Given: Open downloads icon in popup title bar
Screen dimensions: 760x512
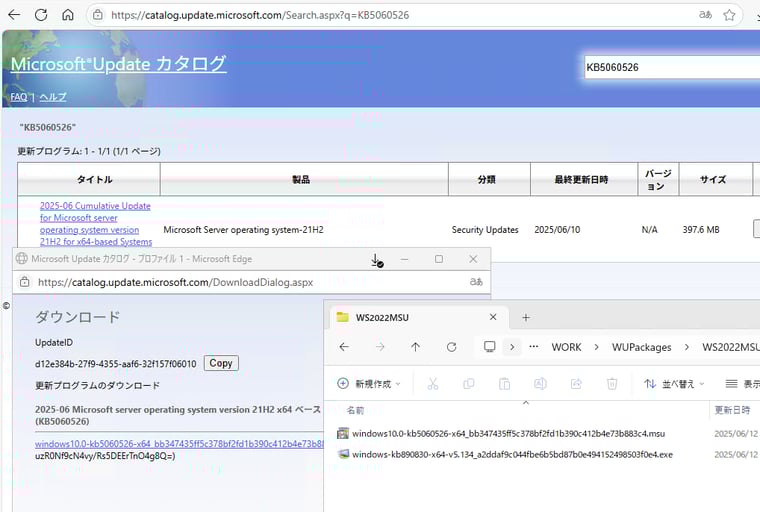Looking at the screenshot, I should [377, 260].
